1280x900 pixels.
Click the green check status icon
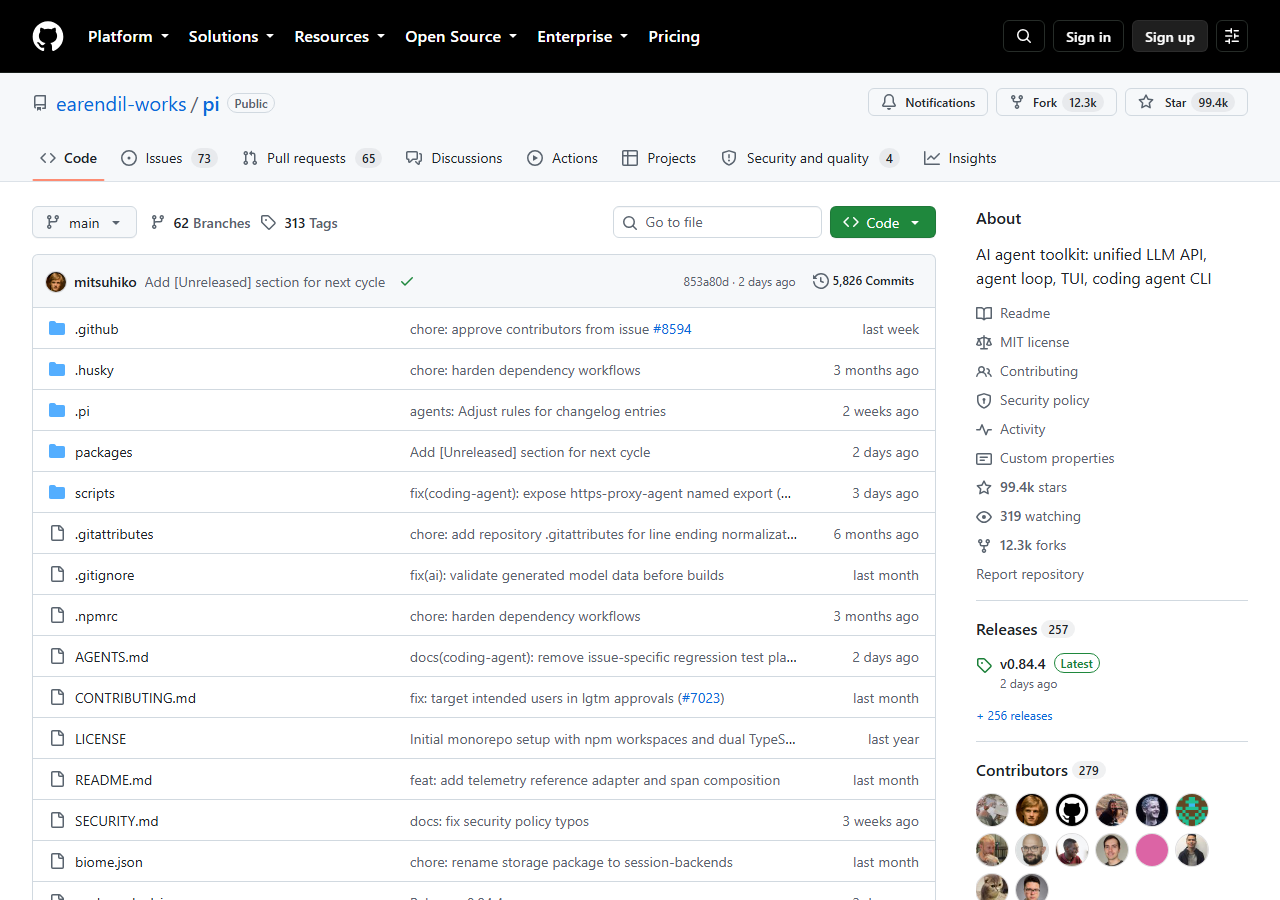click(407, 282)
